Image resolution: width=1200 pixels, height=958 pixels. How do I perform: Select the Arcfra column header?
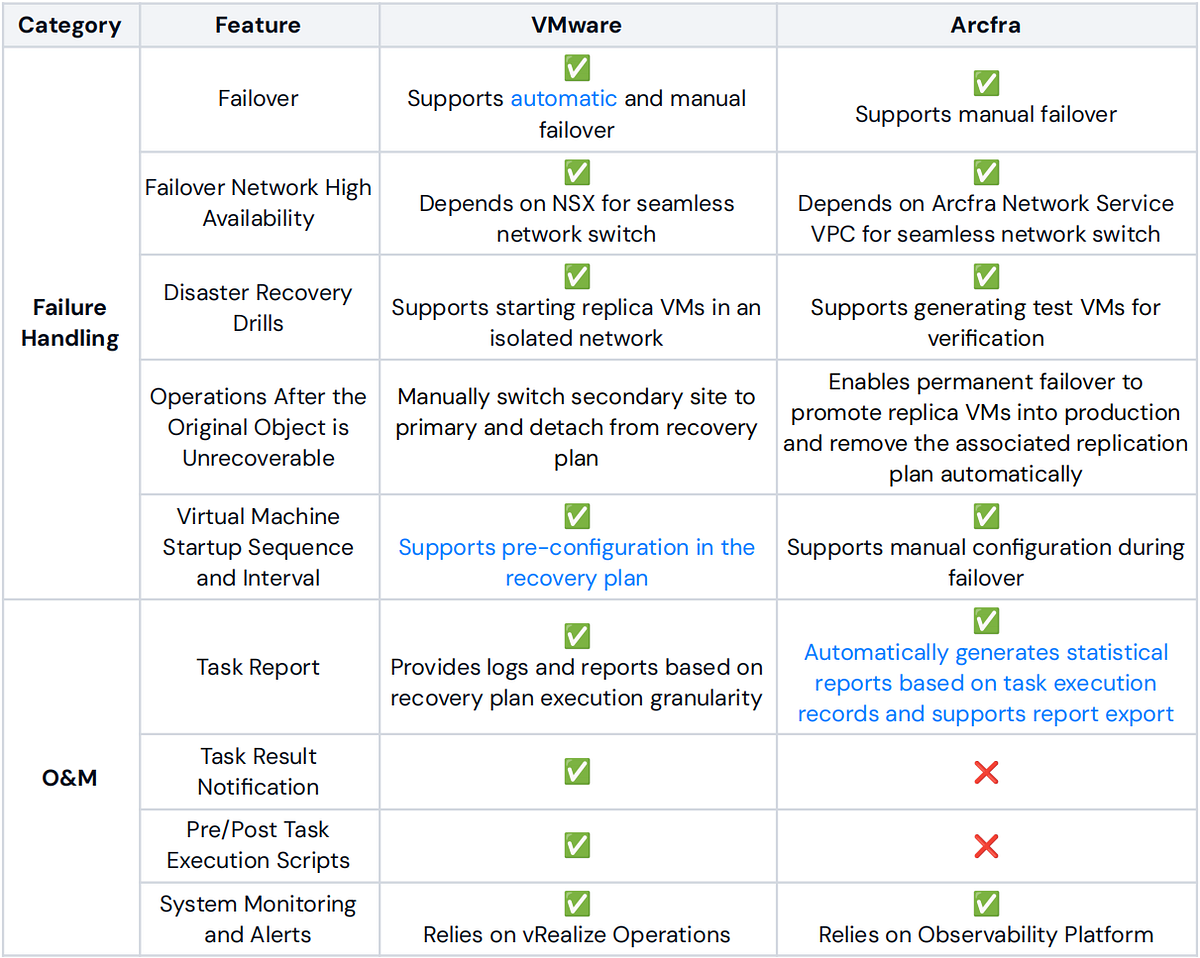point(986,25)
